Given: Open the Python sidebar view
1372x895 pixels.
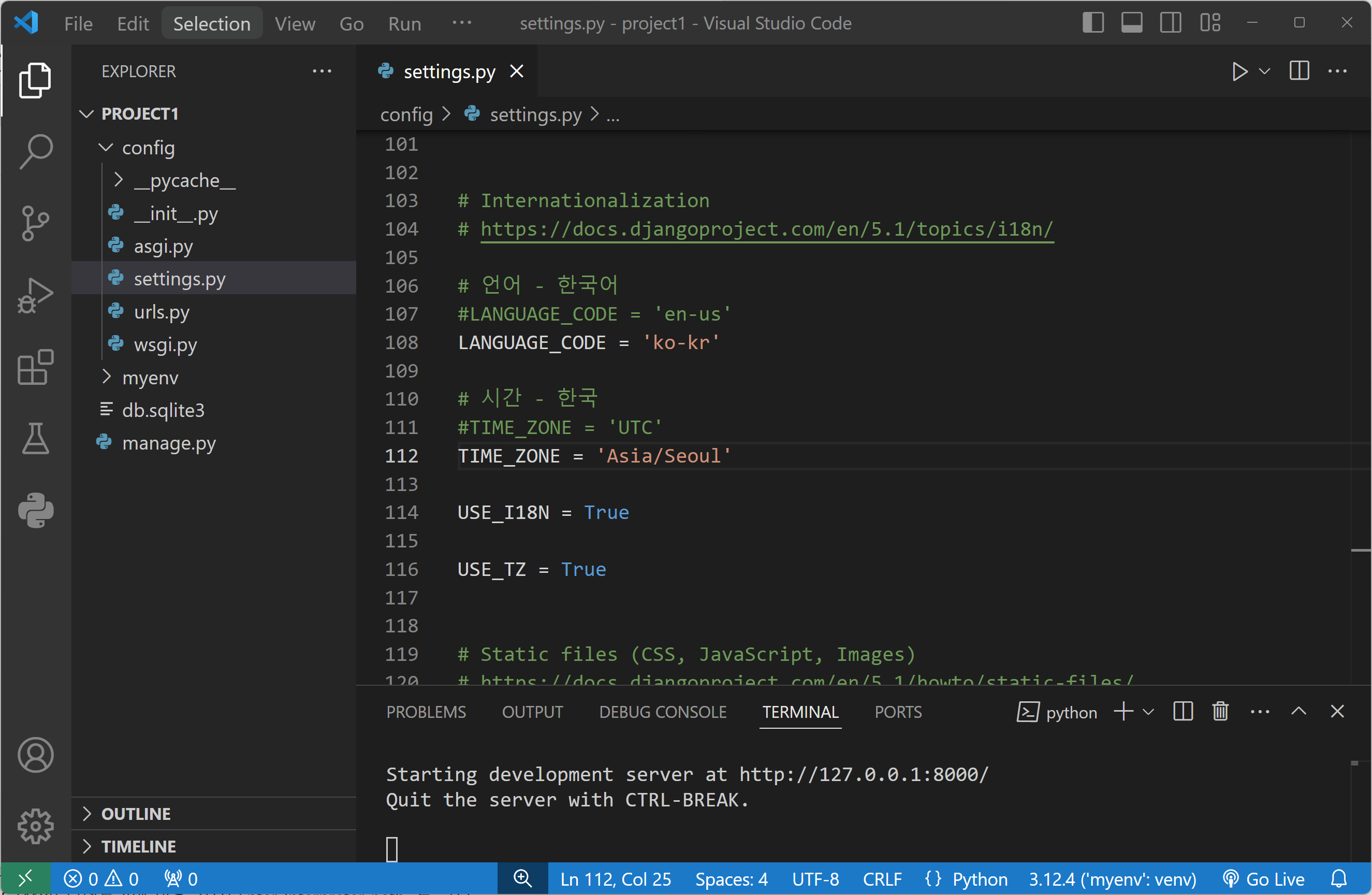Looking at the screenshot, I should point(36,510).
